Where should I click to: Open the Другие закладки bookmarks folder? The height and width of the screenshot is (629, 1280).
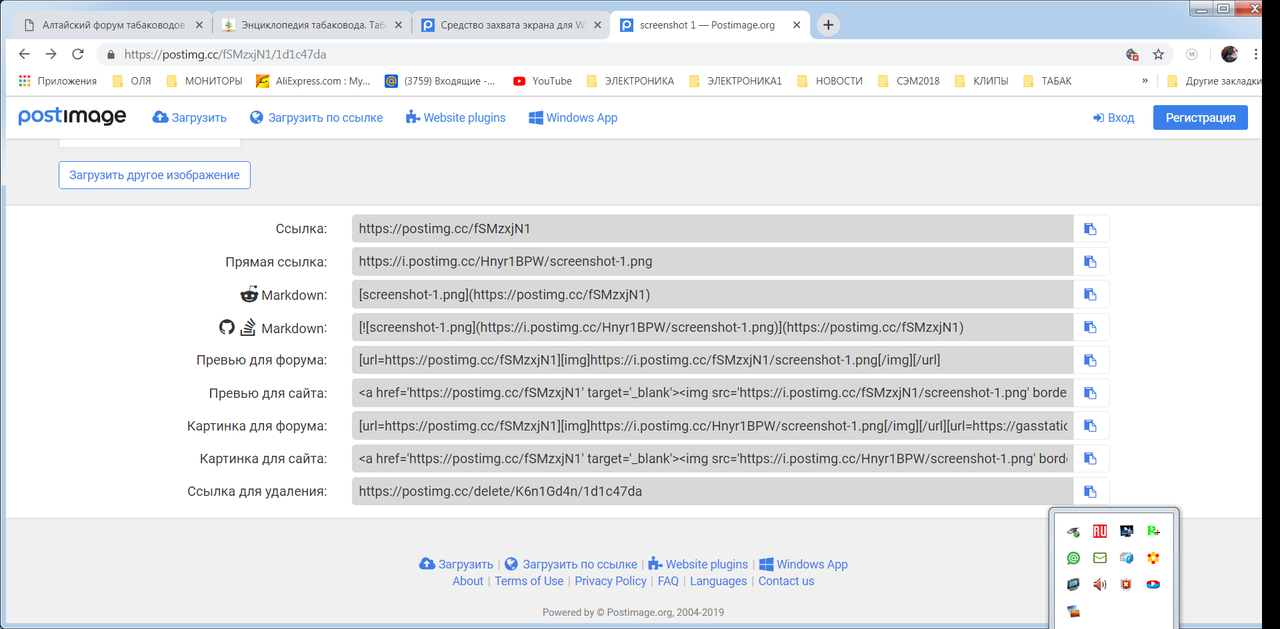pyautogui.click(x=1215, y=81)
